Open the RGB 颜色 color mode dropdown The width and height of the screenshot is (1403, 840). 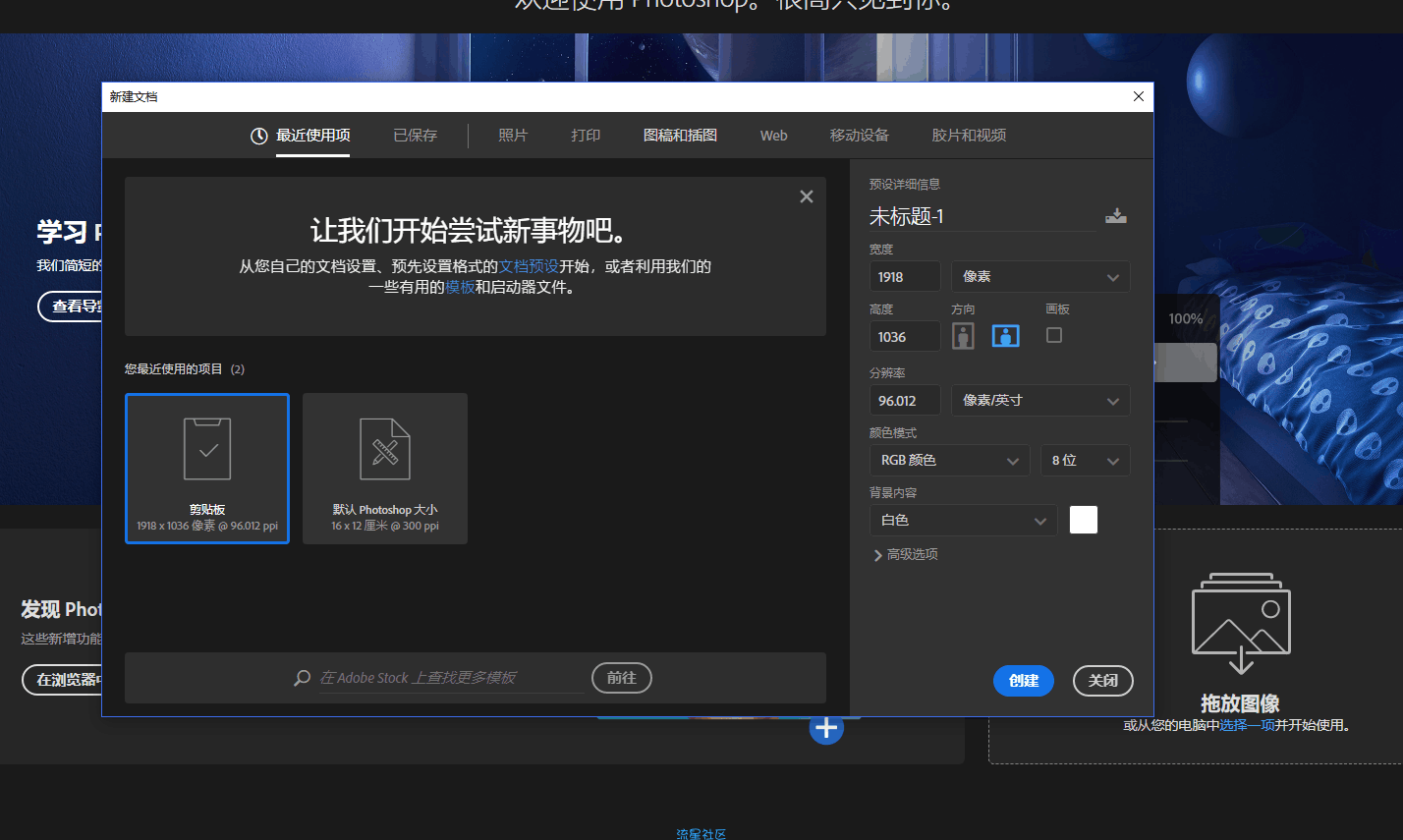click(949, 461)
